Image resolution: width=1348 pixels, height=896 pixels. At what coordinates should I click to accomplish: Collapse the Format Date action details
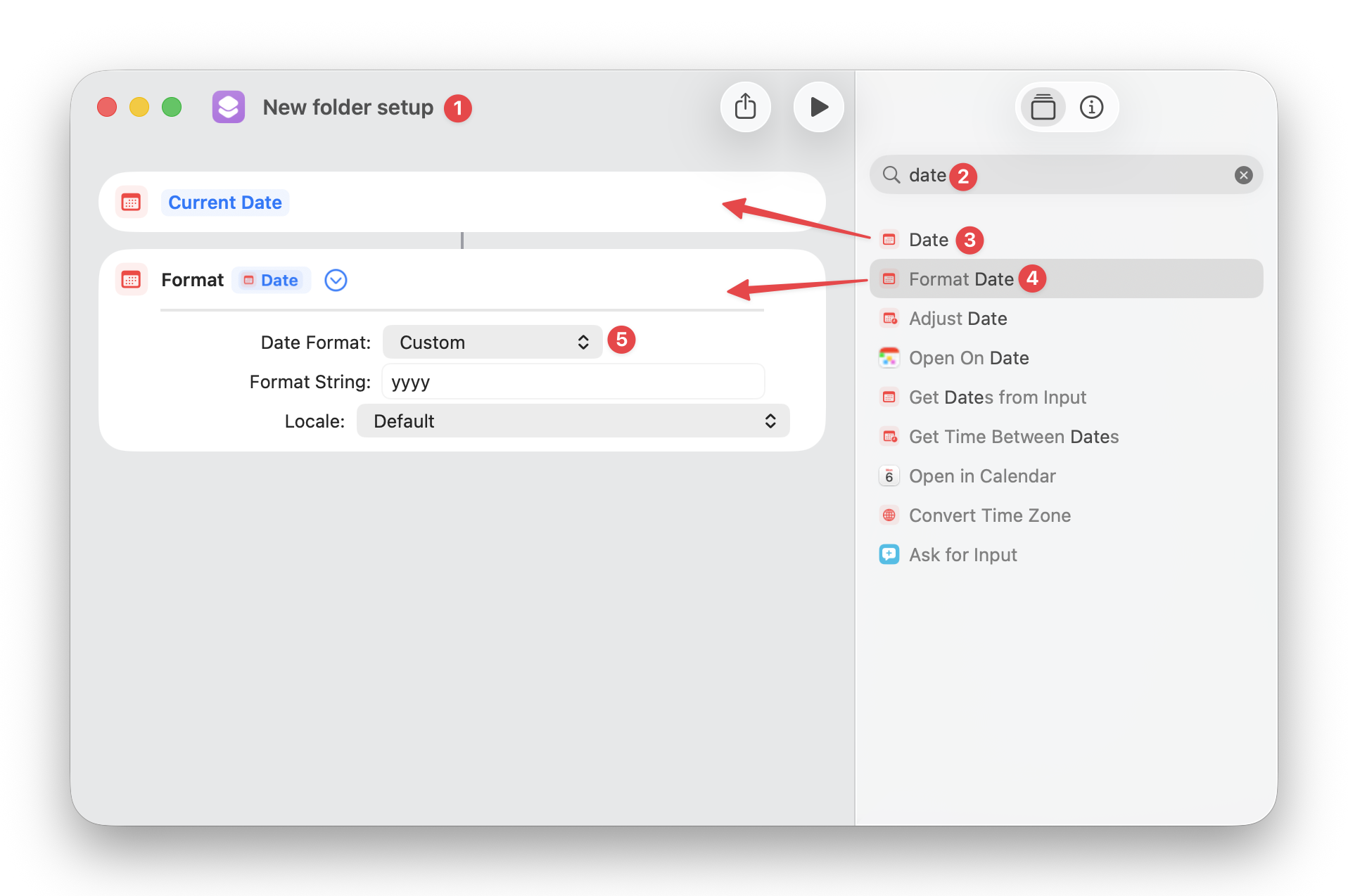pyautogui.click(x=336, y=280)
